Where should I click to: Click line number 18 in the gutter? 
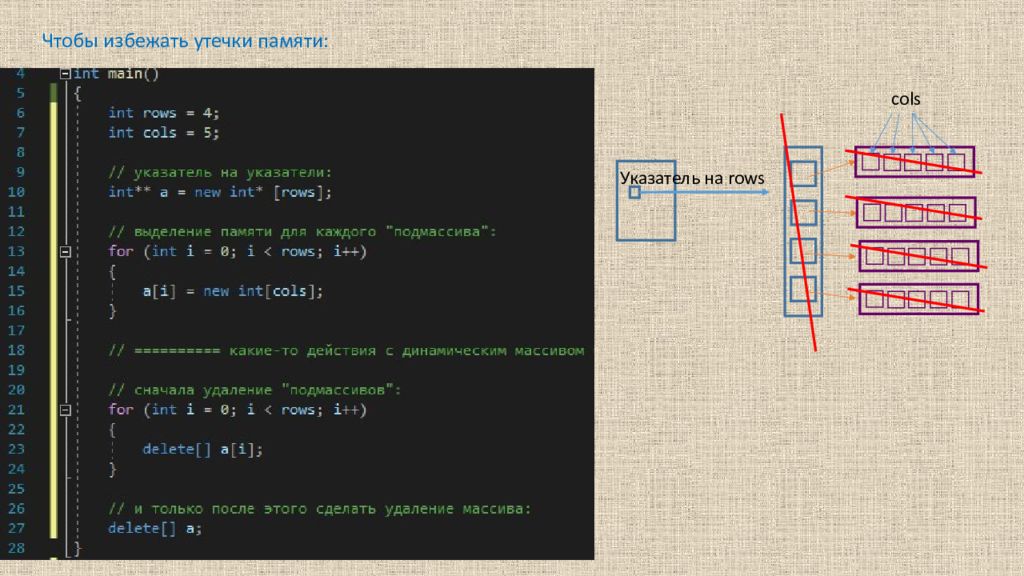click(16, 351)
